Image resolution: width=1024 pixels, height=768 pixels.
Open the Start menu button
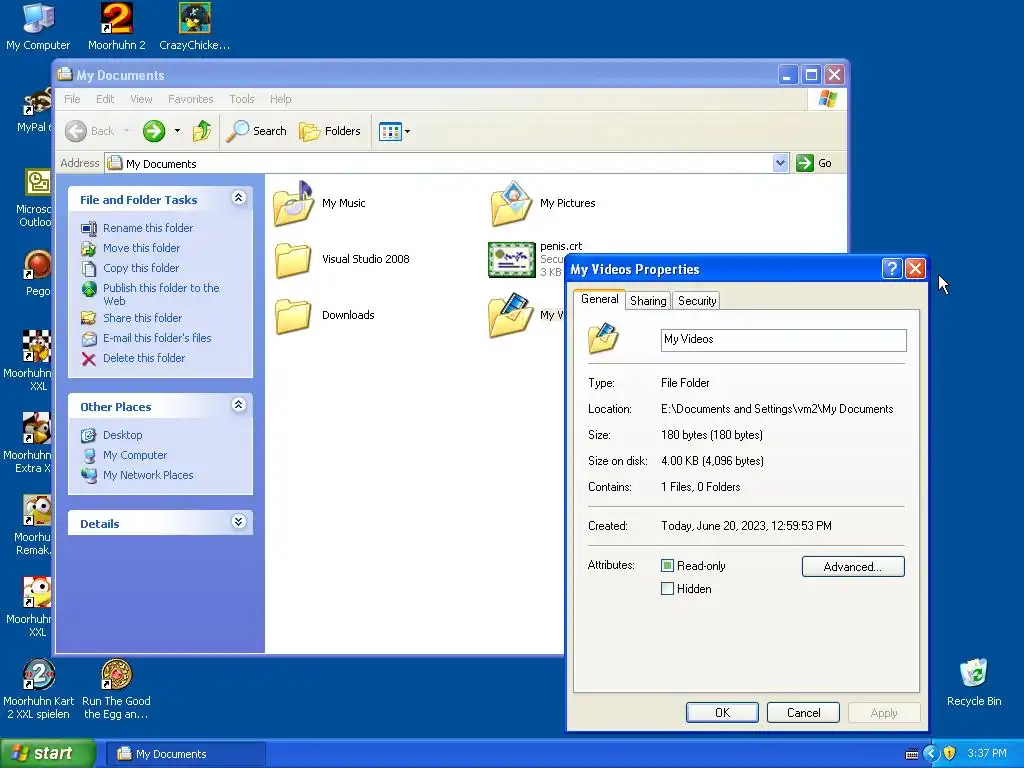47,754
